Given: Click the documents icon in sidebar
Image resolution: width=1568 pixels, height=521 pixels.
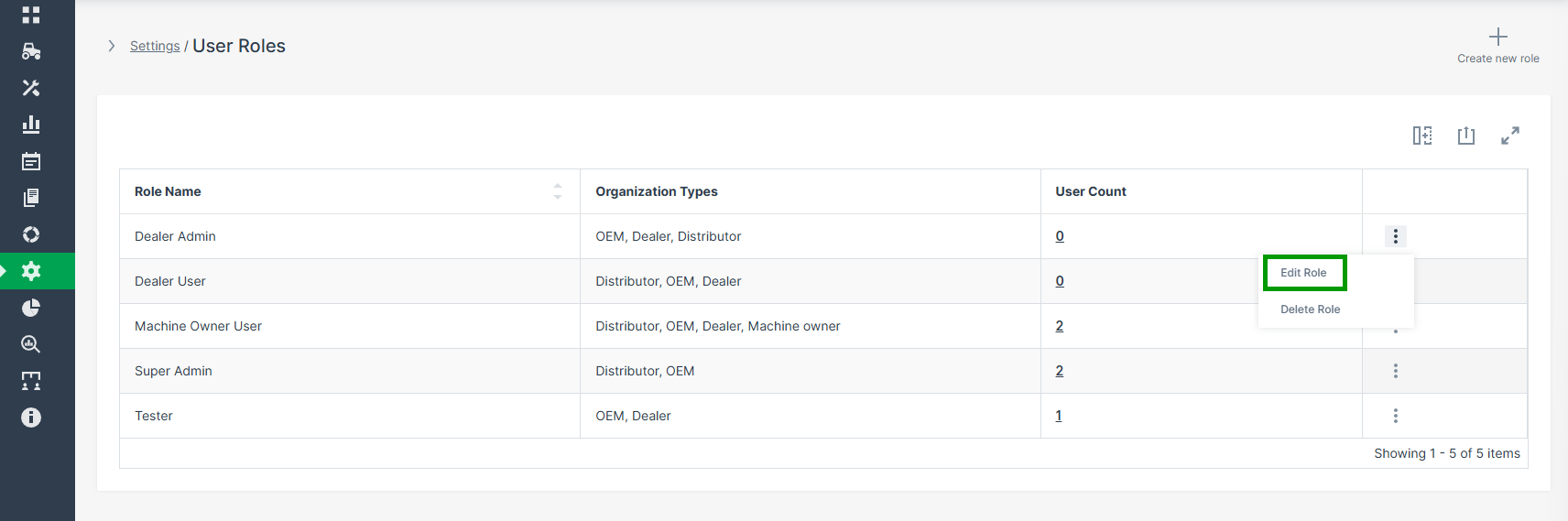Looking at the screenshot, I should coord(31,198).
